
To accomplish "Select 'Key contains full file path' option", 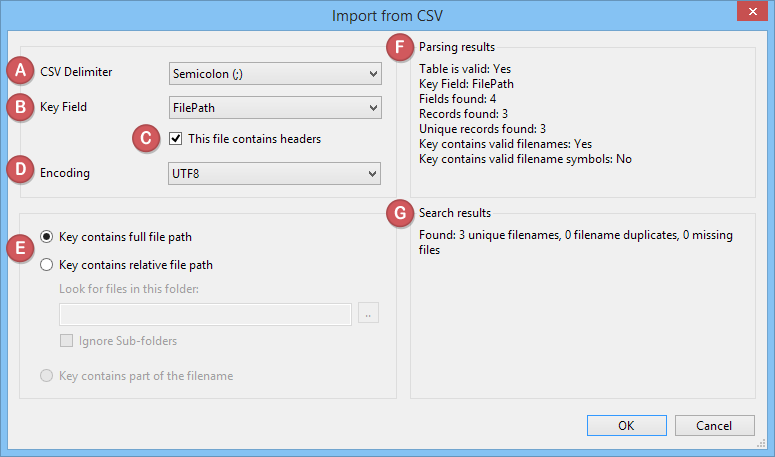I will point(46,237).
